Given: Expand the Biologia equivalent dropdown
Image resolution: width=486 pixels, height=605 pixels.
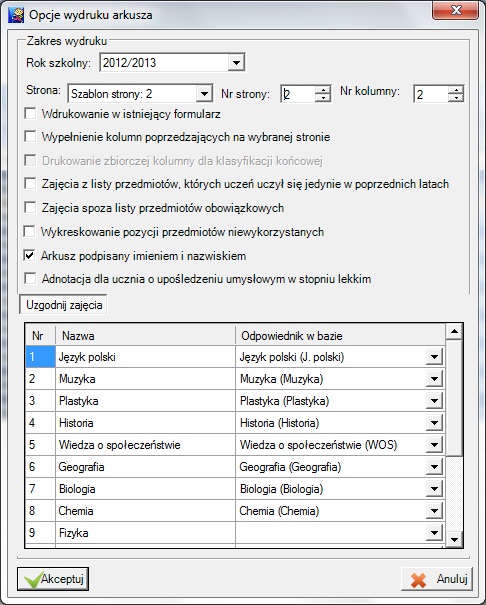Looking at the screenshot, I should tap(434, 489).
